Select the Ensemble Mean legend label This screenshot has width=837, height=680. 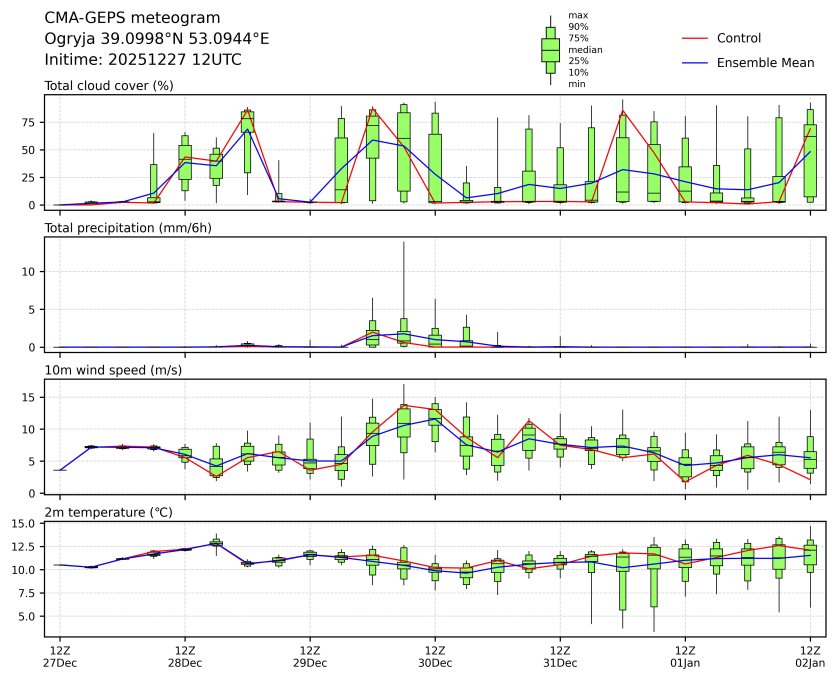pyautogui.click(x=767, y=63)
